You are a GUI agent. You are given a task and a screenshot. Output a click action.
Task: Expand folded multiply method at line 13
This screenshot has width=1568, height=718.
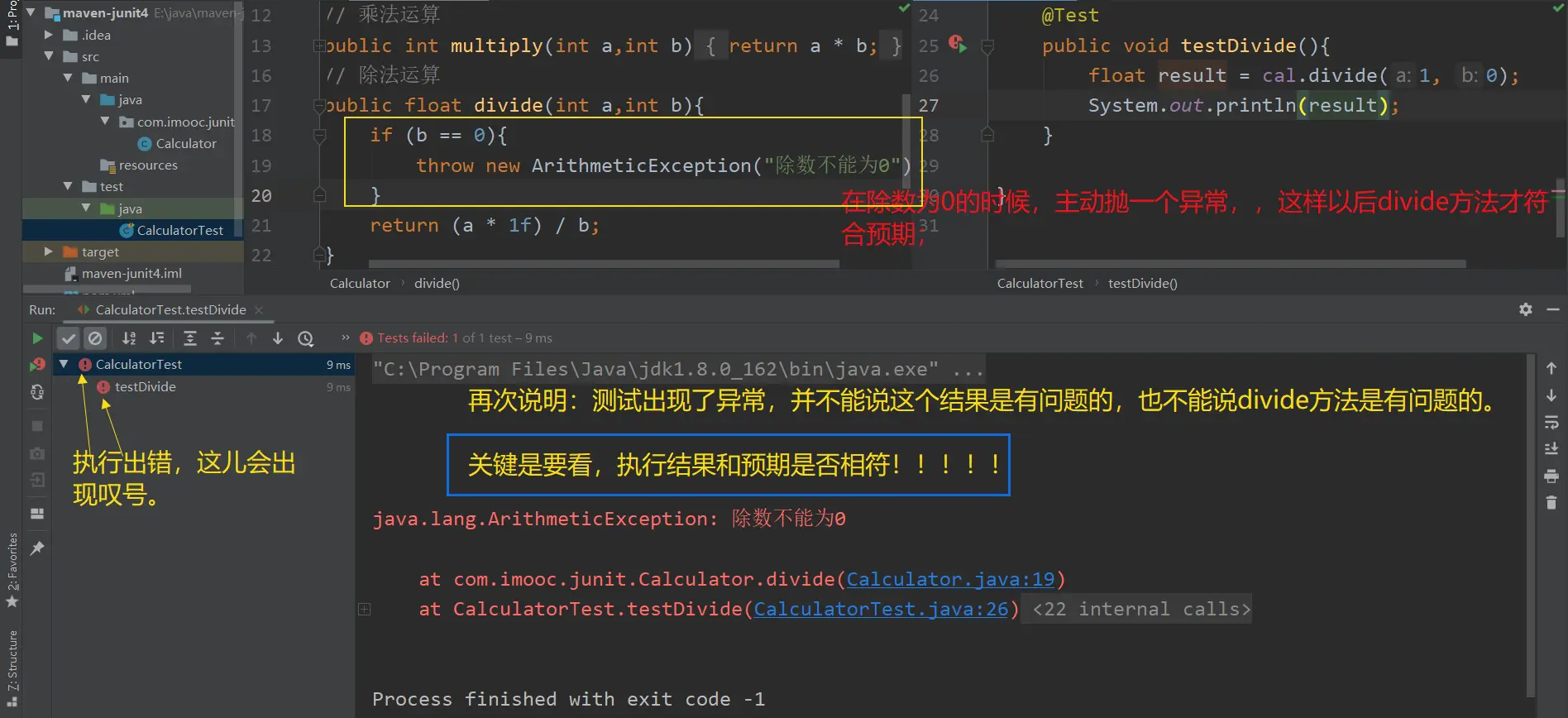319,45
